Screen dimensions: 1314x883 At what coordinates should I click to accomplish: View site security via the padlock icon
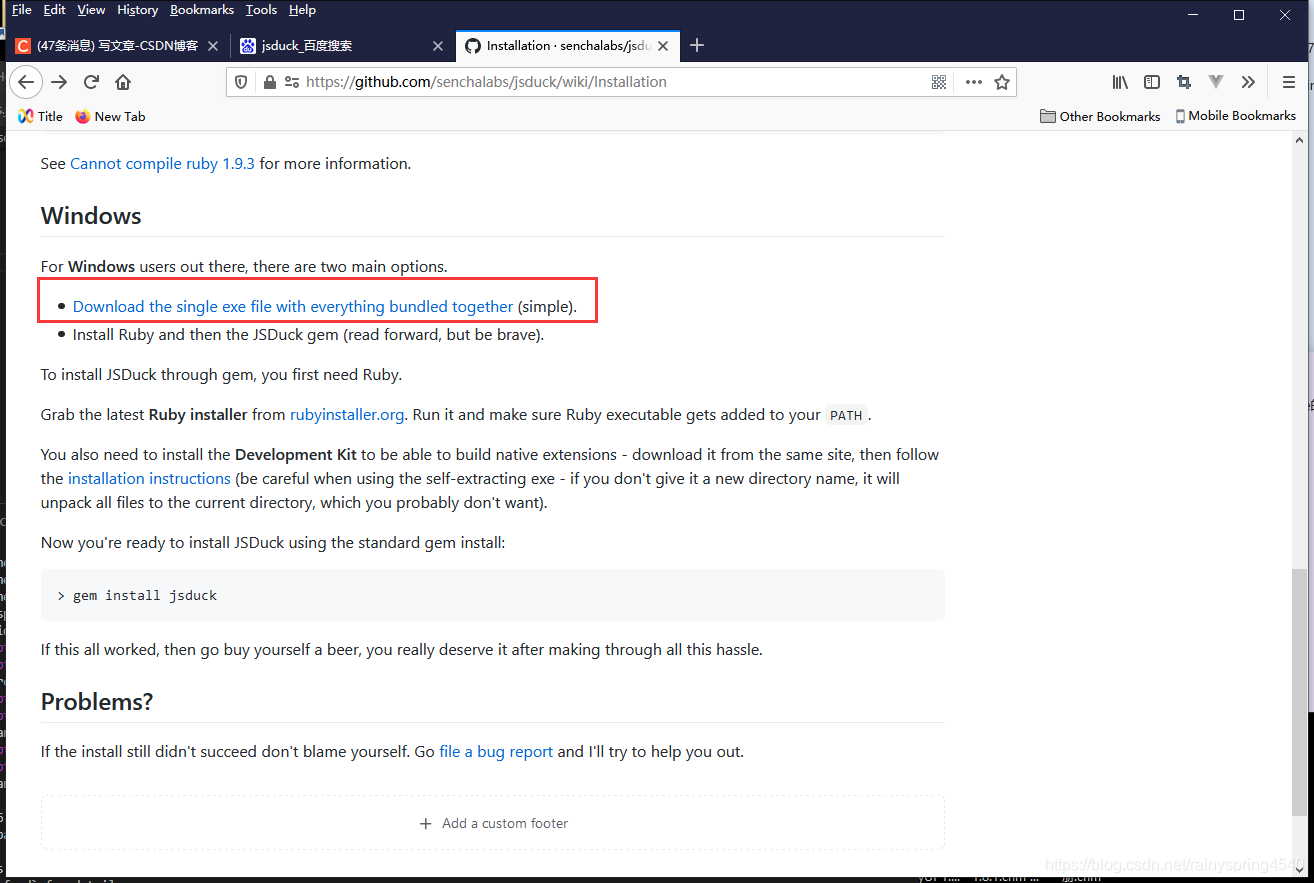[269, 82]
